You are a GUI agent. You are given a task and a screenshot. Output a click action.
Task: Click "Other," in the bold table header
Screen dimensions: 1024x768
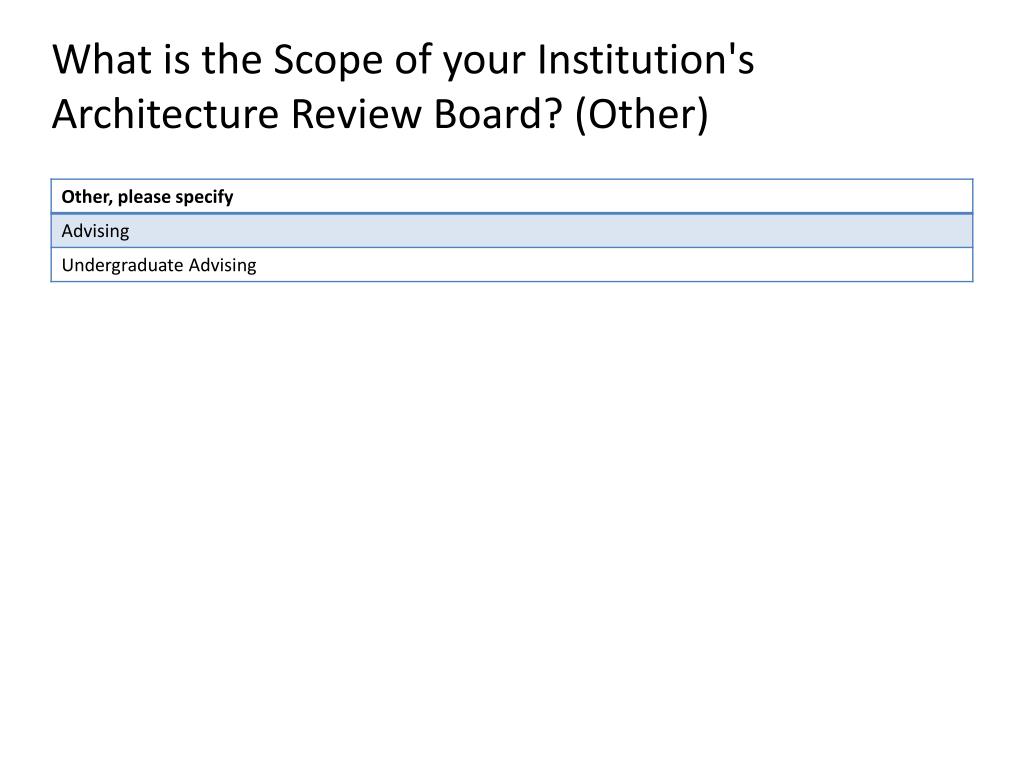pos(87,197)
